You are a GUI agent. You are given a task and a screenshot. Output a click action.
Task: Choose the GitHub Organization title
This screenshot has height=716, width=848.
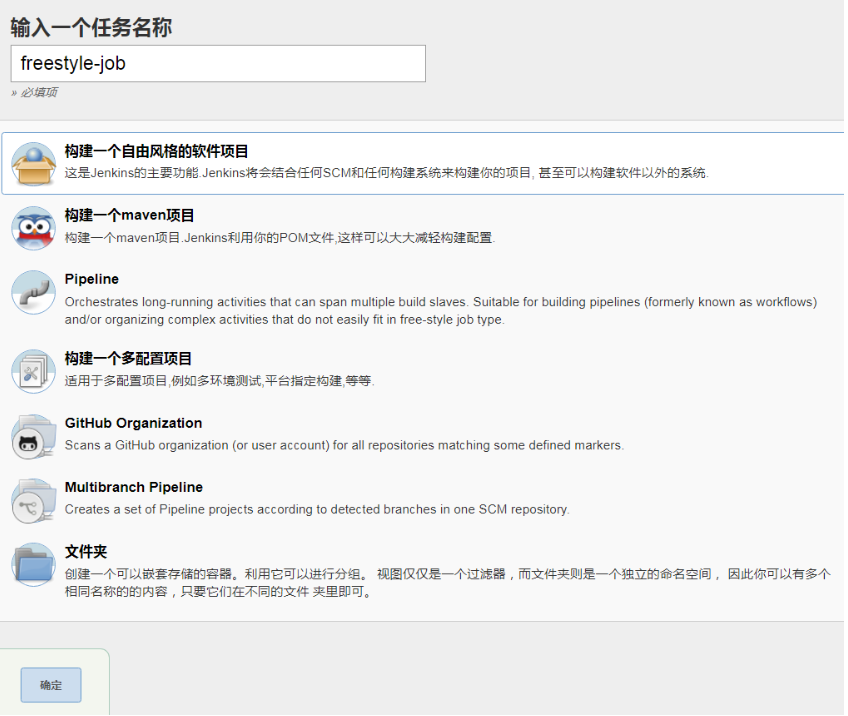[x=134, y=423]
